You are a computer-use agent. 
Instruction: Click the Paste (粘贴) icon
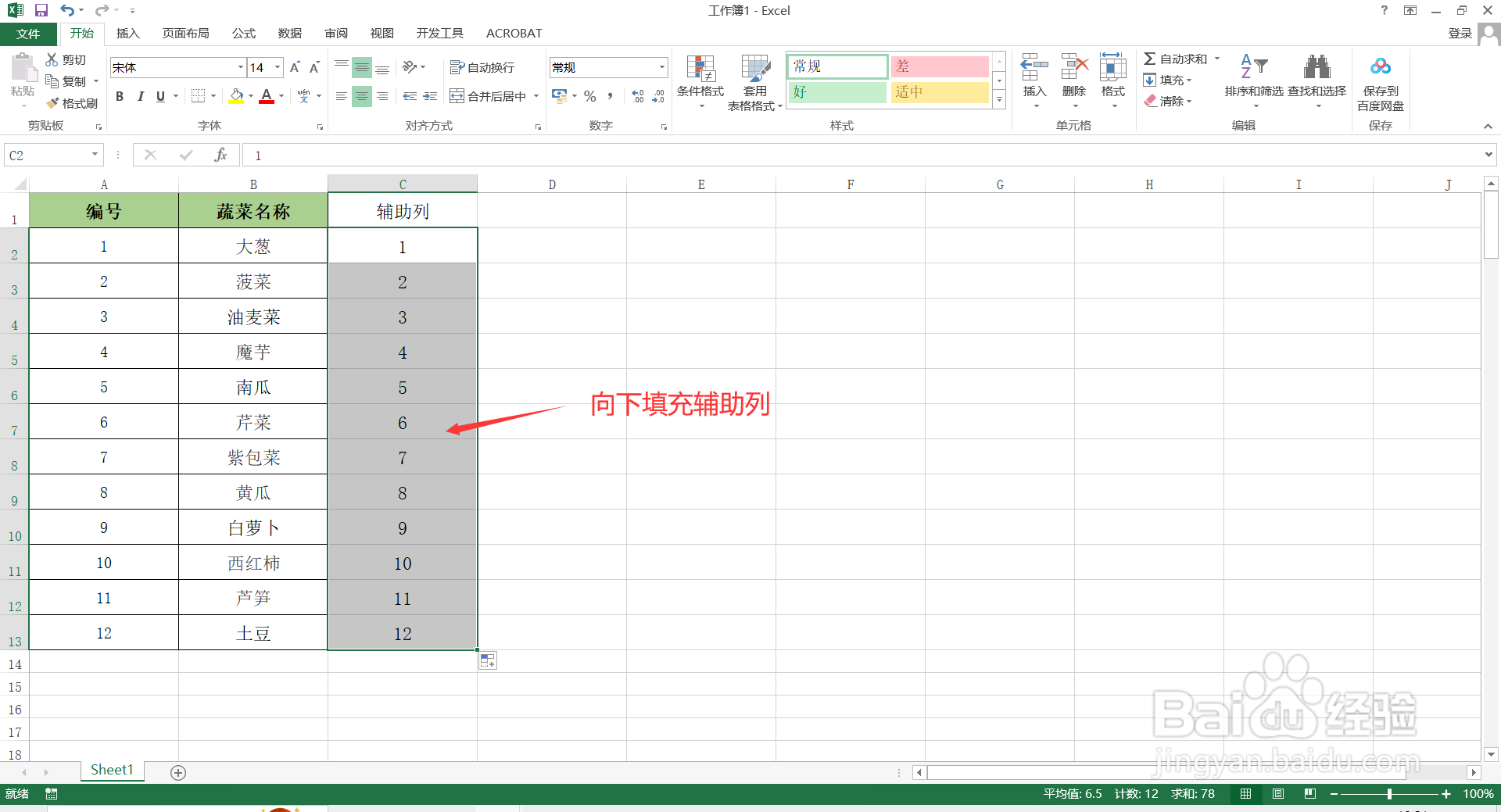[23, 69]
